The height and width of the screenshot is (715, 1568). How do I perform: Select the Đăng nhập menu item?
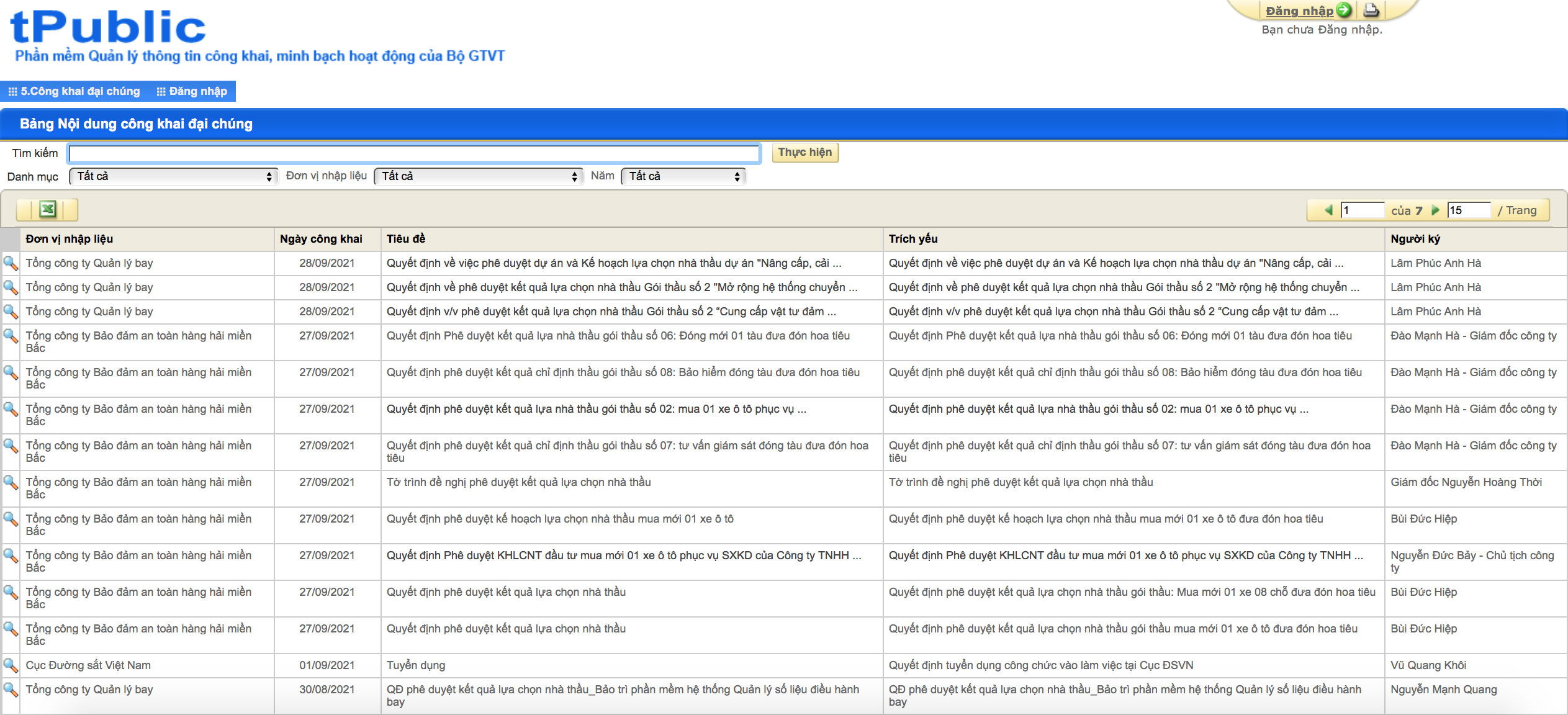click(192, 91)
